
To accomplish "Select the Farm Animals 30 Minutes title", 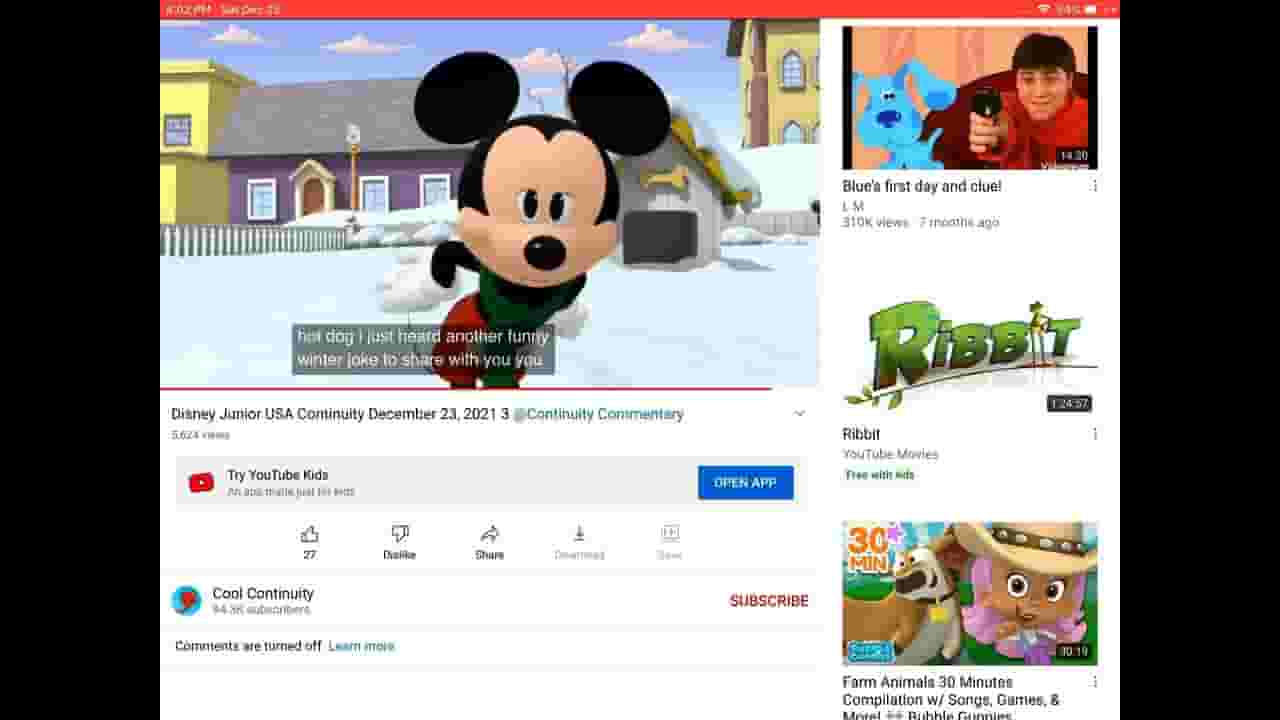I will (x=951, y=699).
